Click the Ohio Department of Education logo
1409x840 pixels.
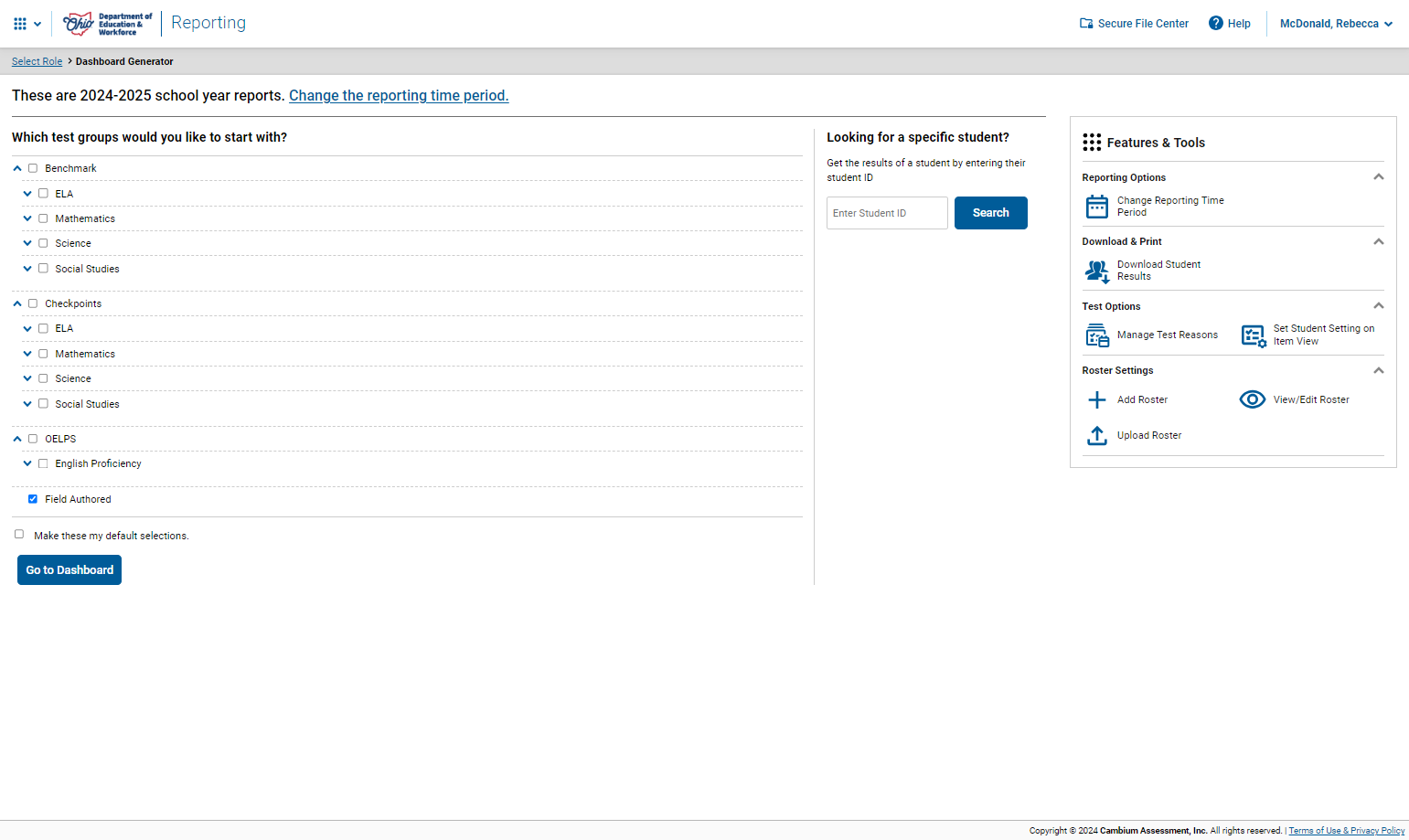pos(107,24)
